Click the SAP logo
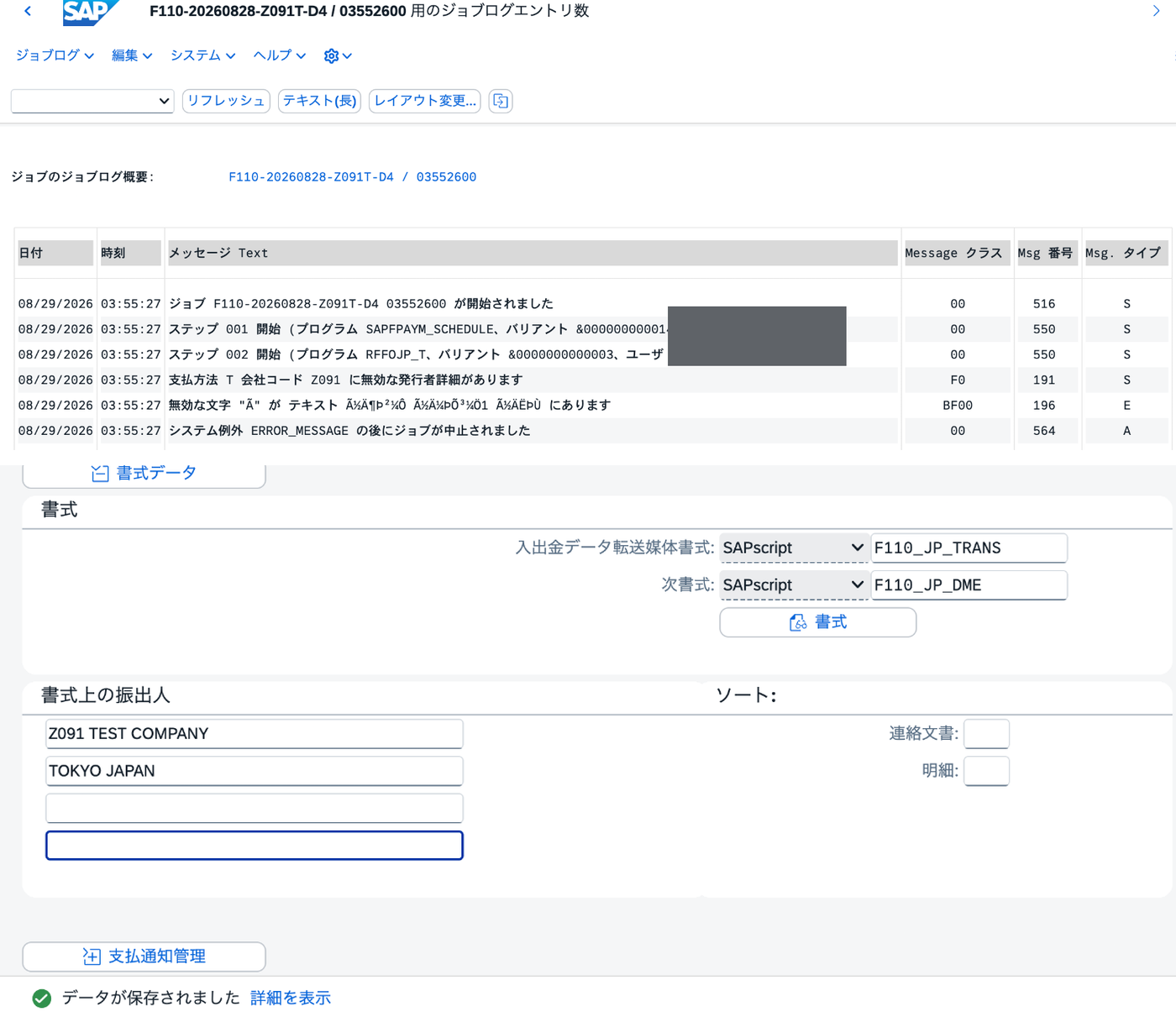Screen dimensions: 1176x1017 click(x=90, y=12)
